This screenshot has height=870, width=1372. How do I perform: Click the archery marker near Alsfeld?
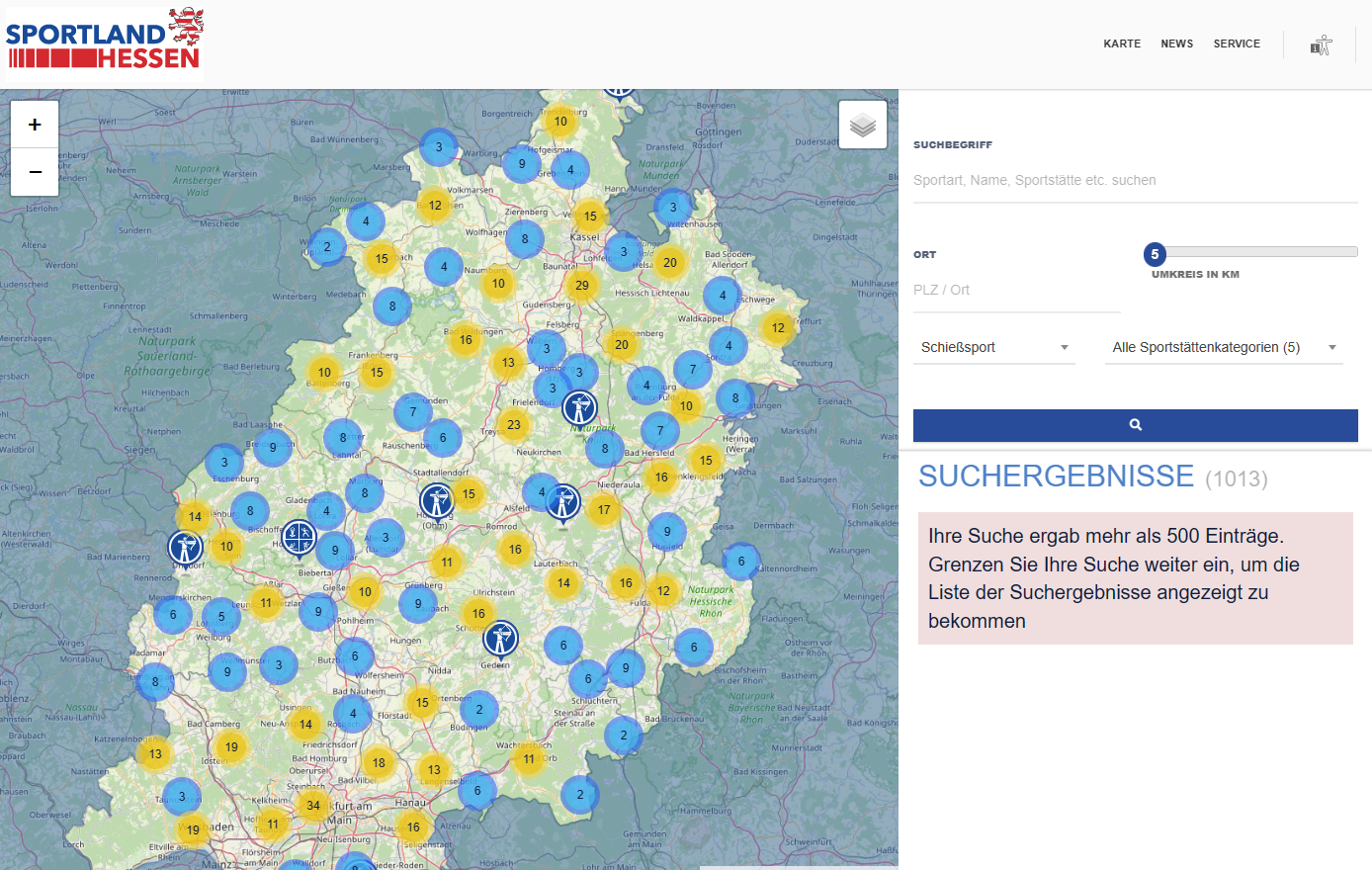pos(562,501)
